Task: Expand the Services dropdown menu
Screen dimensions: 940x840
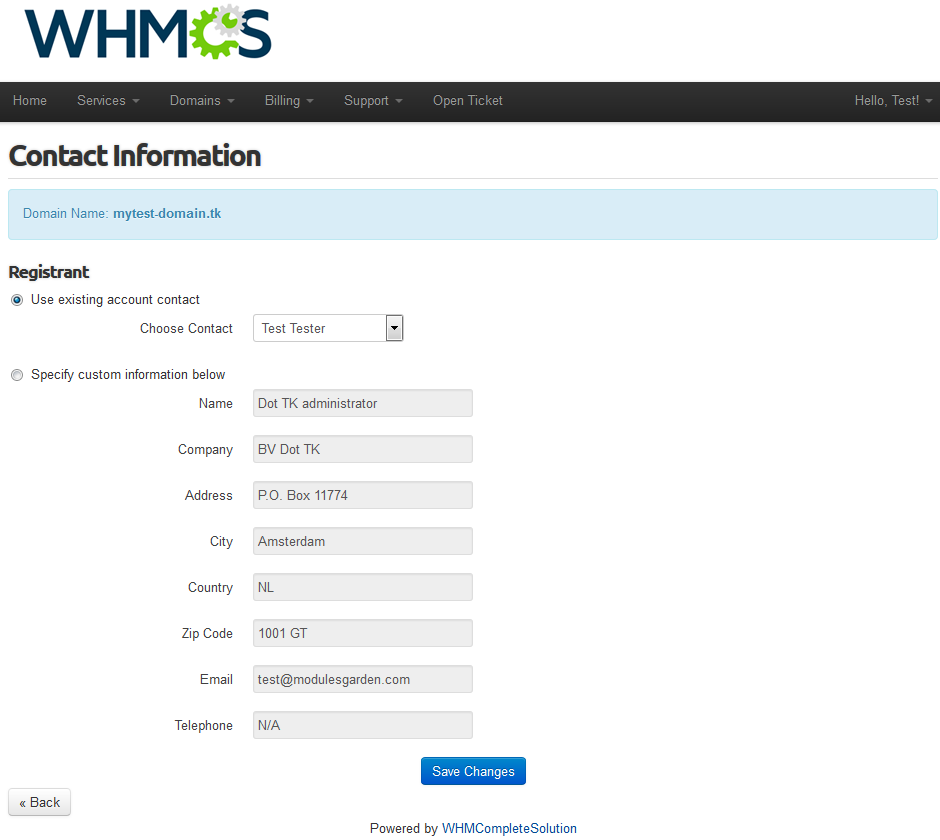Action: [x=108, y=101]
